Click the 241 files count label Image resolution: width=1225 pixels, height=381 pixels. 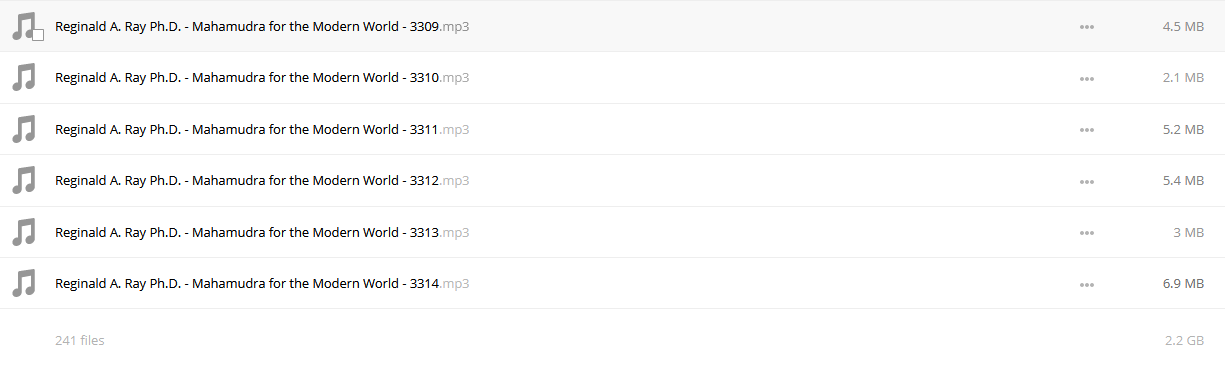pyautogui.click(x=80, y=340)
